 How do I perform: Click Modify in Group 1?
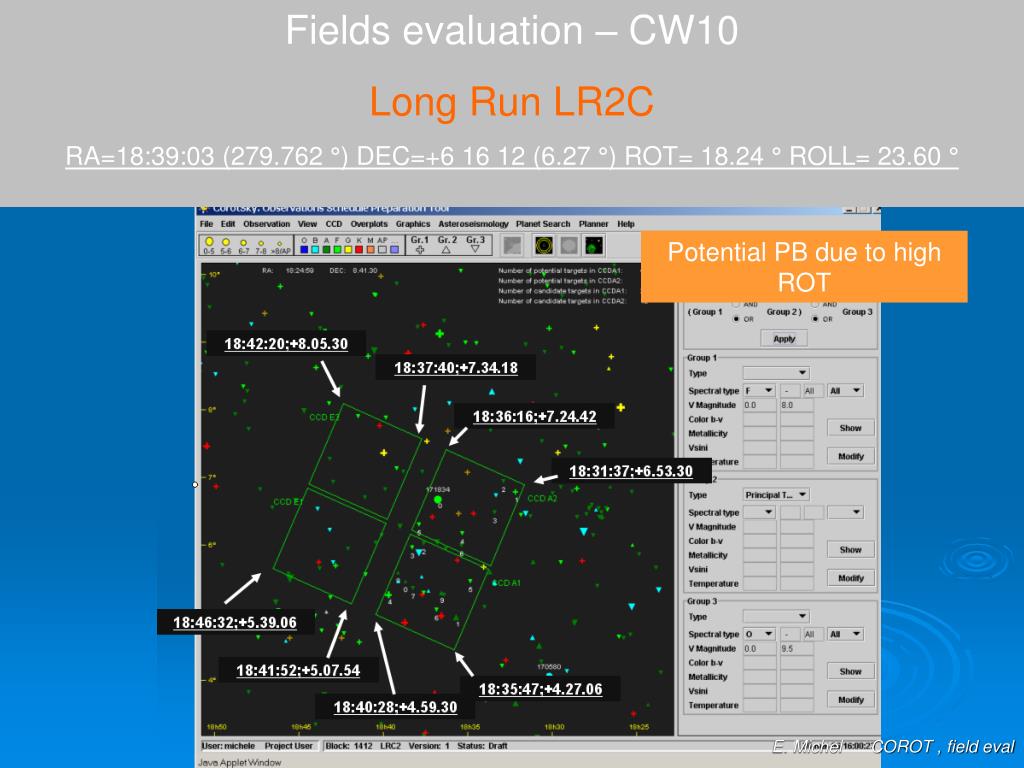click(850, 456)
